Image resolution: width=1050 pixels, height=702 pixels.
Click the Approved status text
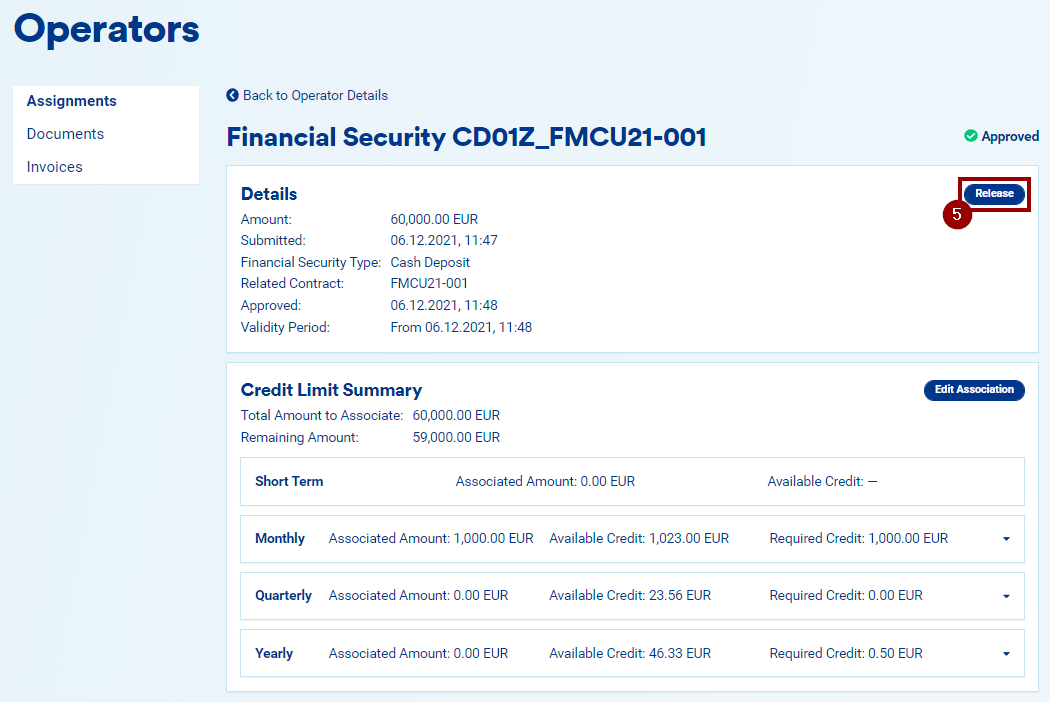point(1010,136)
